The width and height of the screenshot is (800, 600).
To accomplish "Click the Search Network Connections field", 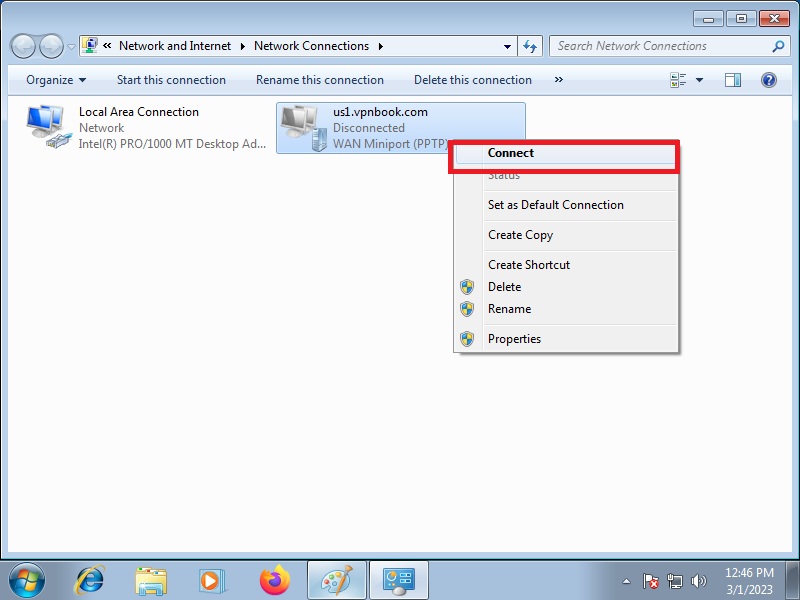I will coord(660,46).
